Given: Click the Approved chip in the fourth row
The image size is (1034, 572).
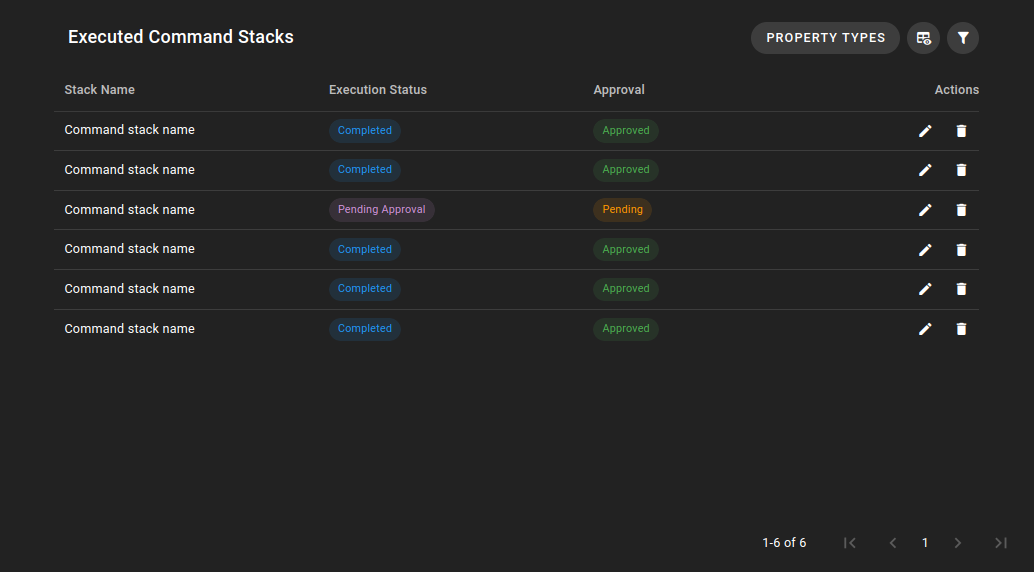Looking at the screenshot, I should click(x=626, y=249).
